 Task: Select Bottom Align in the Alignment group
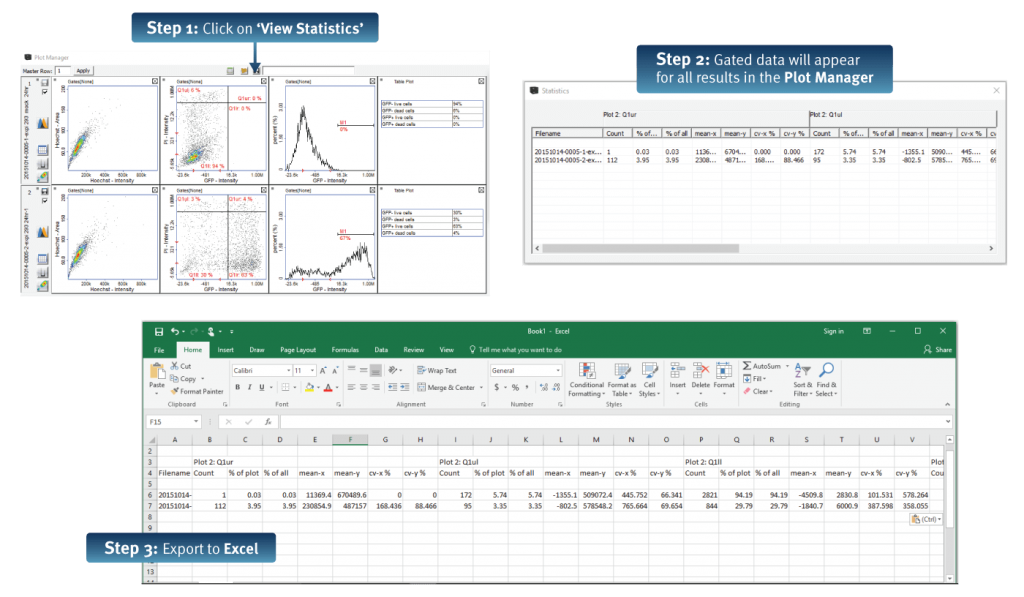click(376, 370)
